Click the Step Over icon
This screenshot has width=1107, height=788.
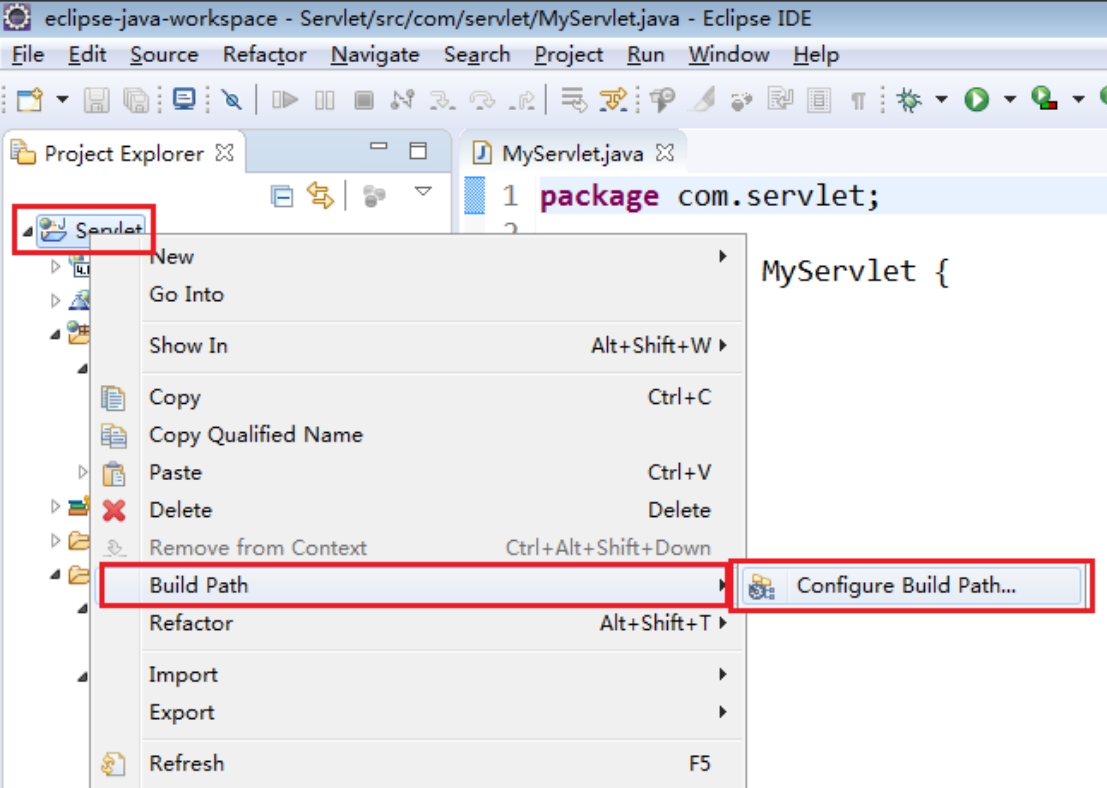click(483, 100)
